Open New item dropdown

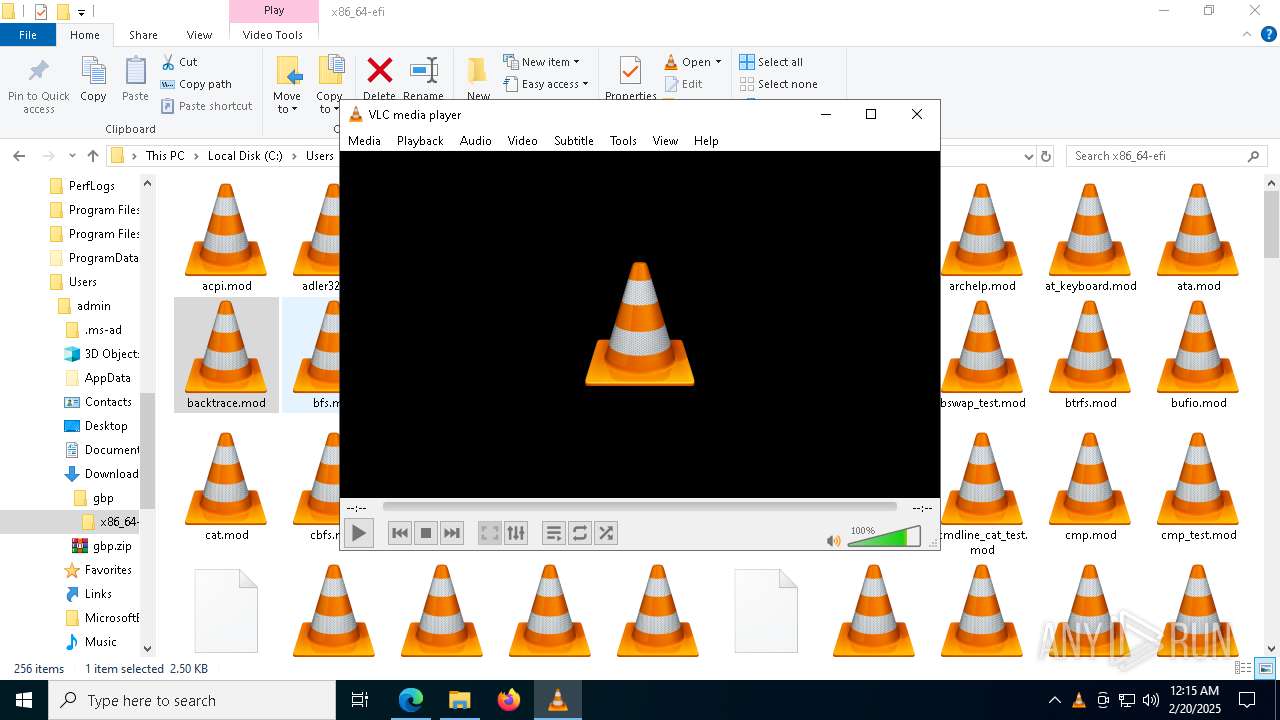coord(541,62)
